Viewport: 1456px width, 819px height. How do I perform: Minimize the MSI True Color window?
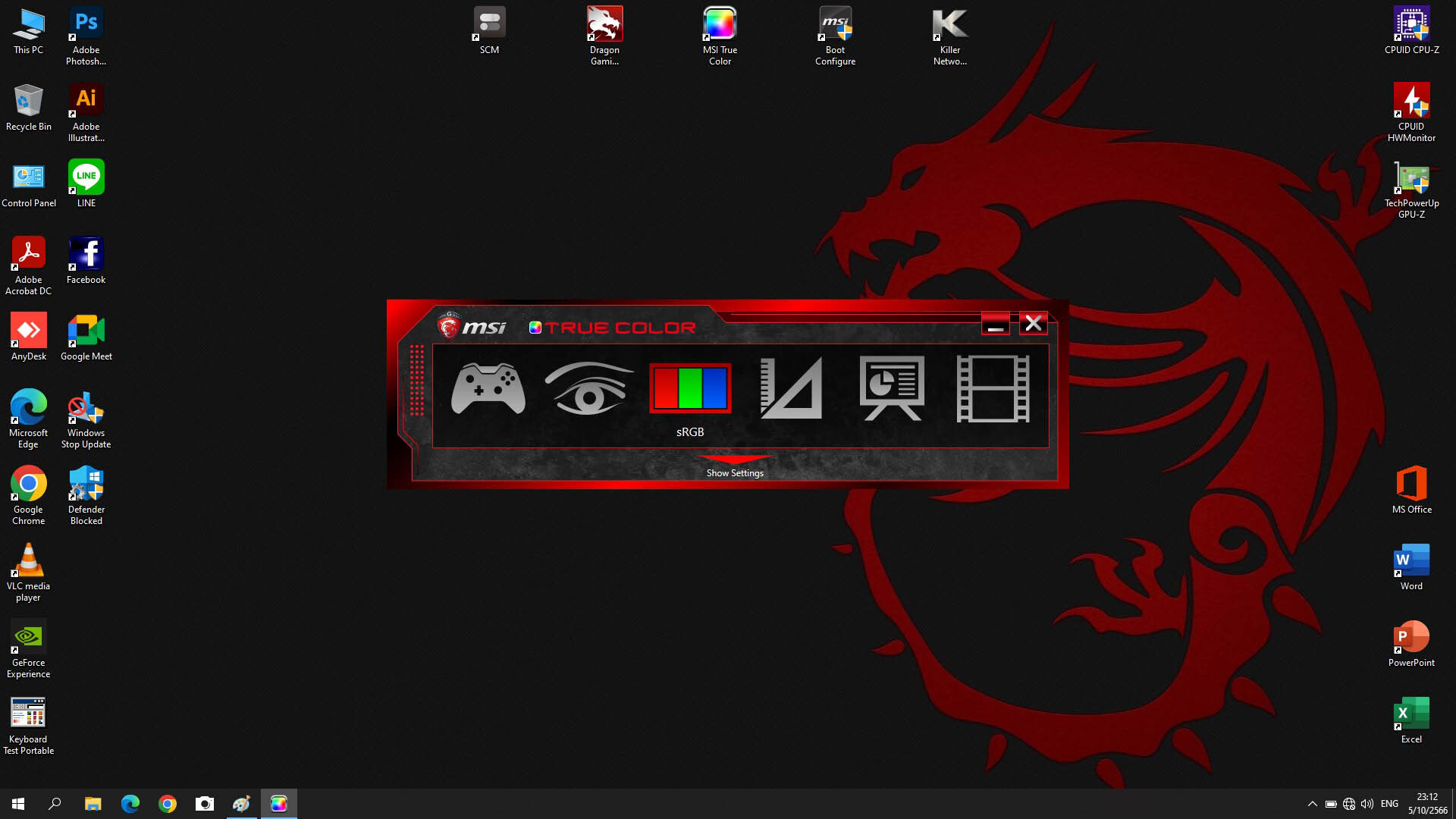[x=996, y=324]
